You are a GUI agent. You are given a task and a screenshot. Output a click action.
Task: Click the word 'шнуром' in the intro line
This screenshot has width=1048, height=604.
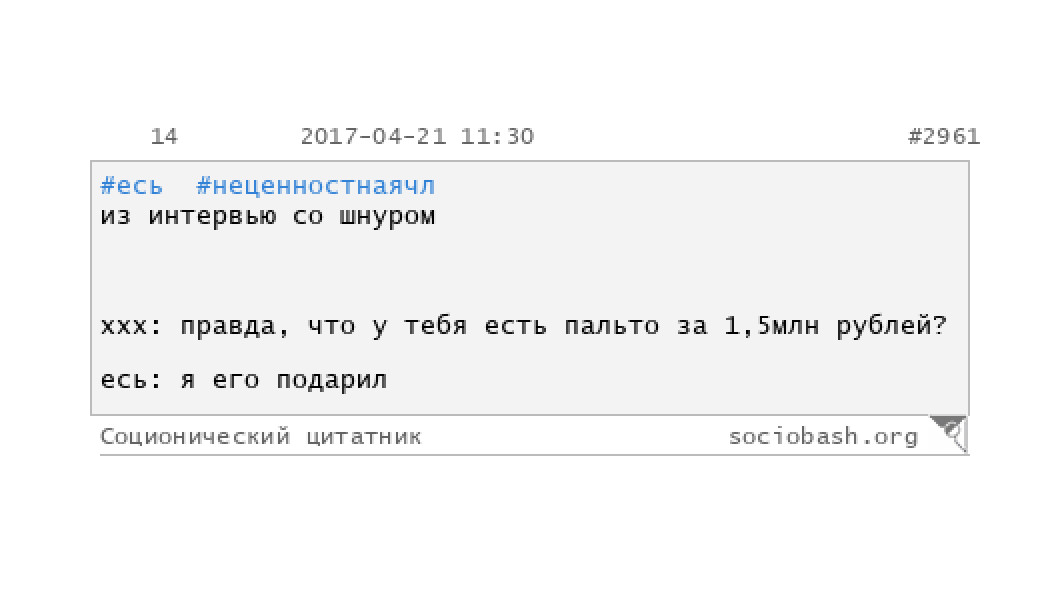[x=387, y=217]
